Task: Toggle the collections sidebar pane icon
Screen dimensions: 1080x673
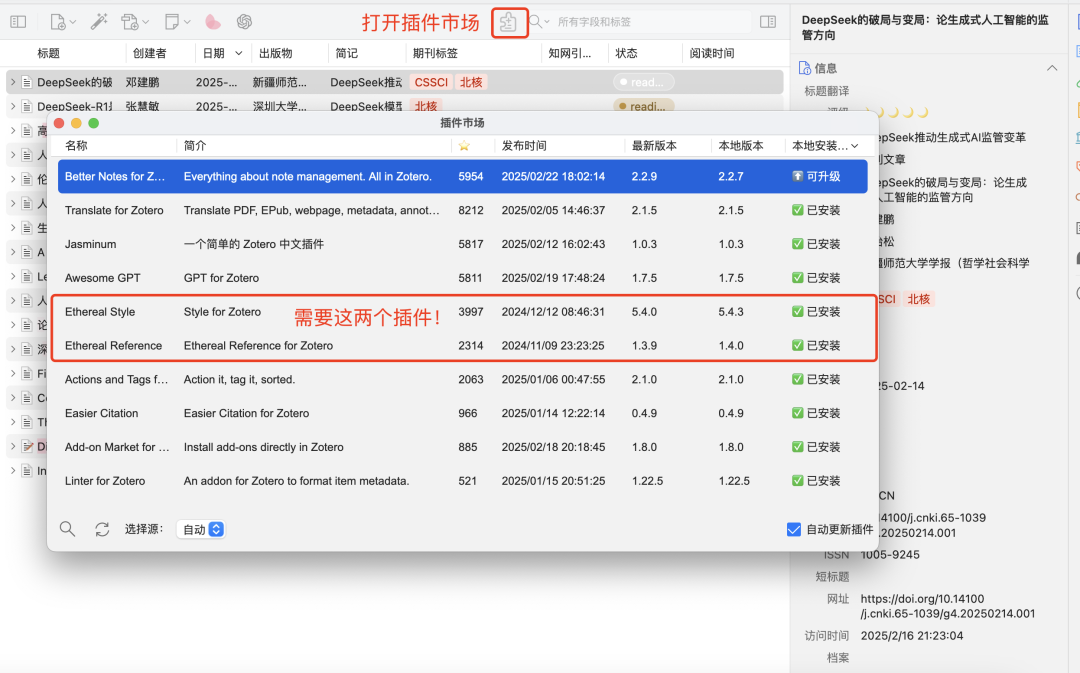Action: (x=19, y=22)
